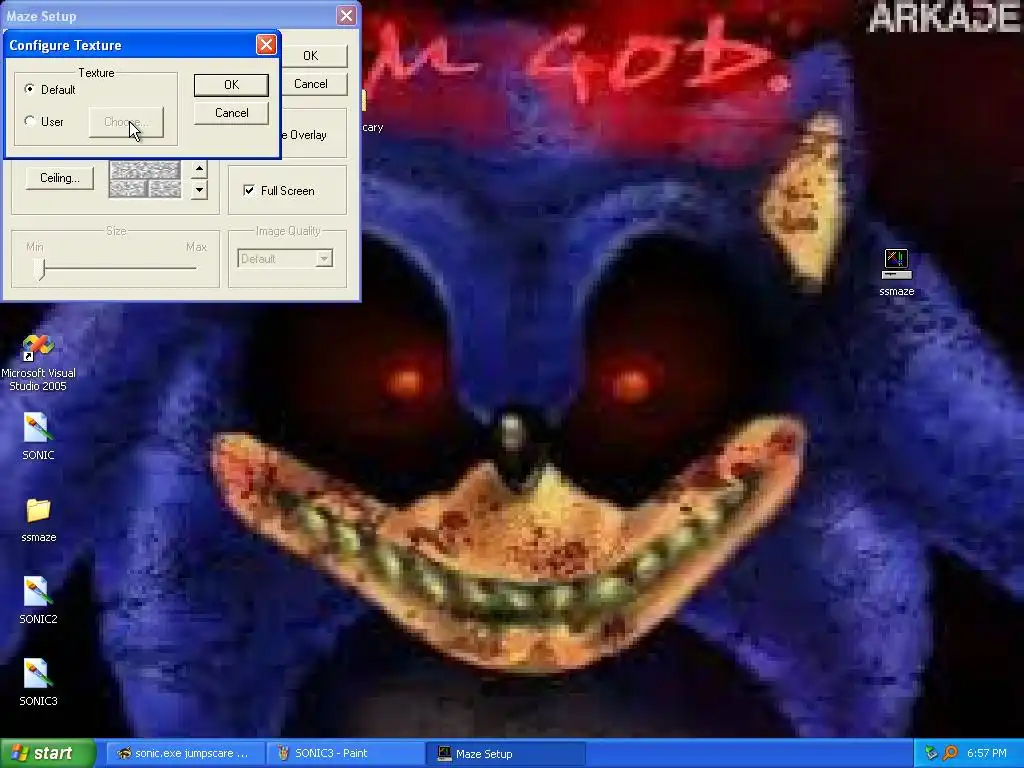Choose the Default texture radio button
The height and width of the screenshot is (768, 1024).
coord(30,89)
